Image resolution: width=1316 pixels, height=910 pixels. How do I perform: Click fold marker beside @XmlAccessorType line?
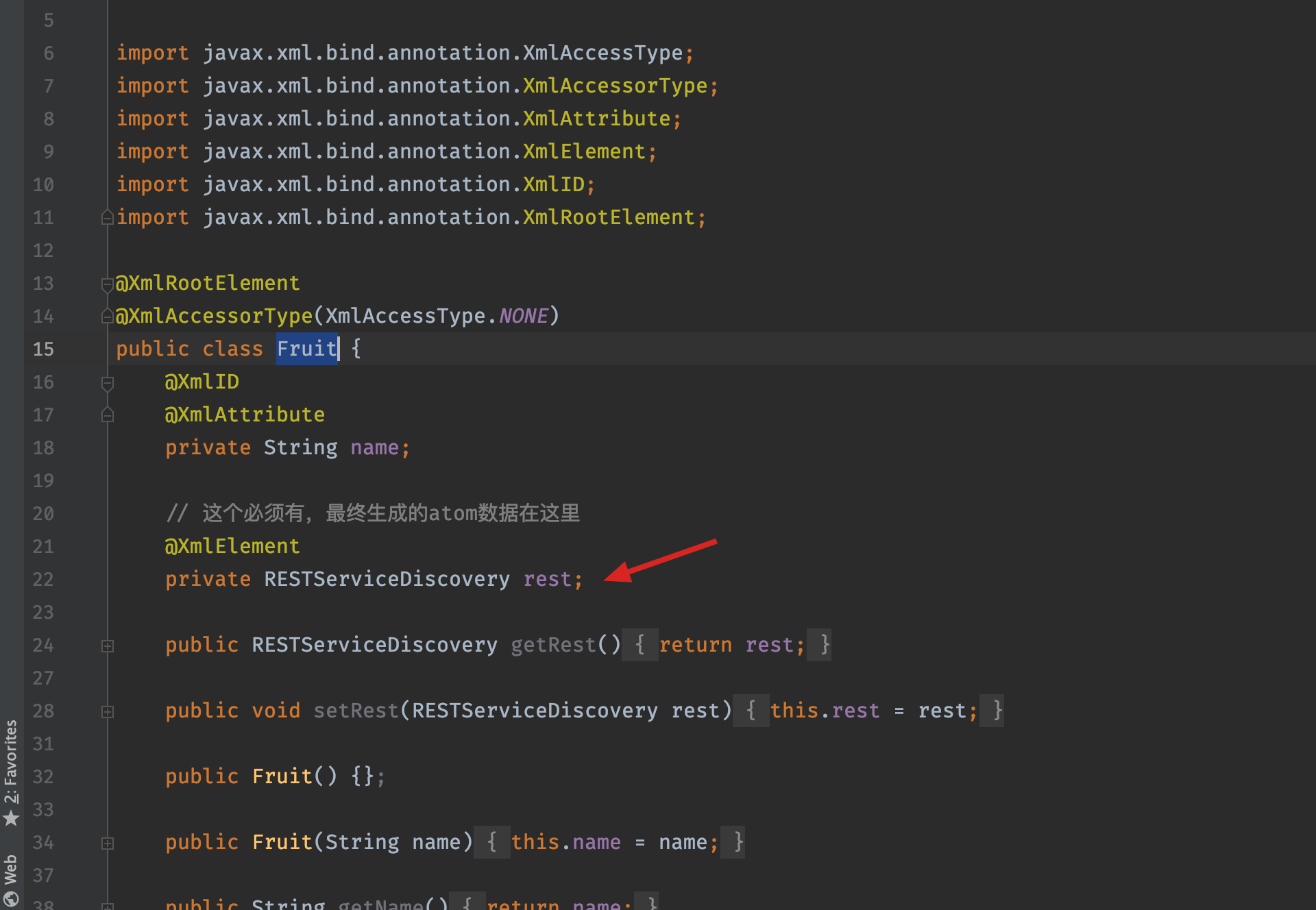tap(108, 316)
